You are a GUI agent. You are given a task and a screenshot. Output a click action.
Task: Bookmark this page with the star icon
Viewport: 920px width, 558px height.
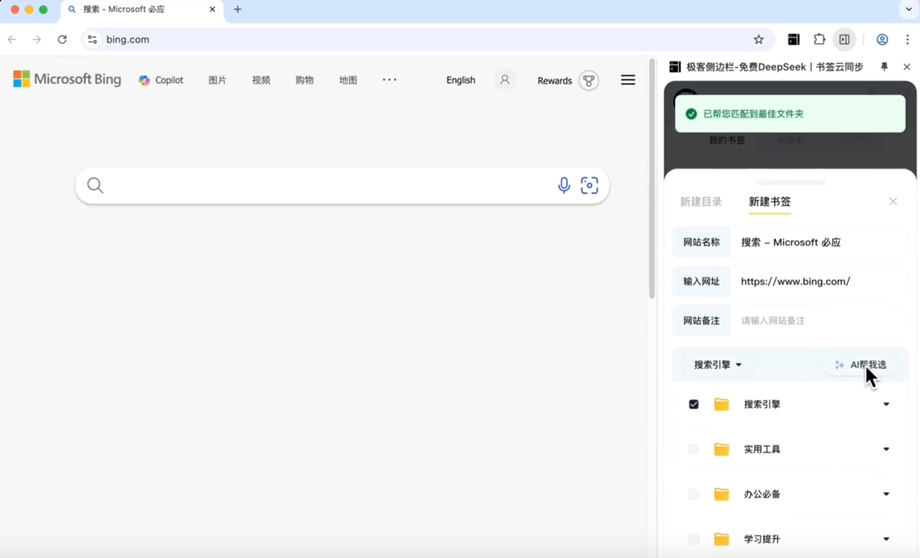tap(759, 39)
